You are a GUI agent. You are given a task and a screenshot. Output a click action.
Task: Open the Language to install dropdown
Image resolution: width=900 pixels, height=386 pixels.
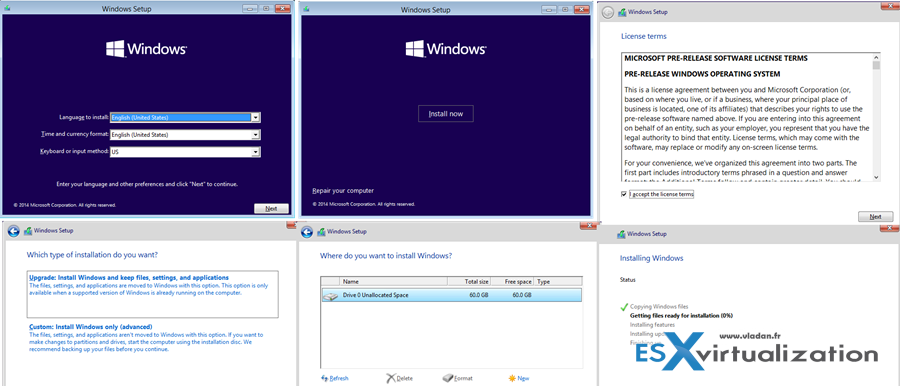tap(185, 117)
